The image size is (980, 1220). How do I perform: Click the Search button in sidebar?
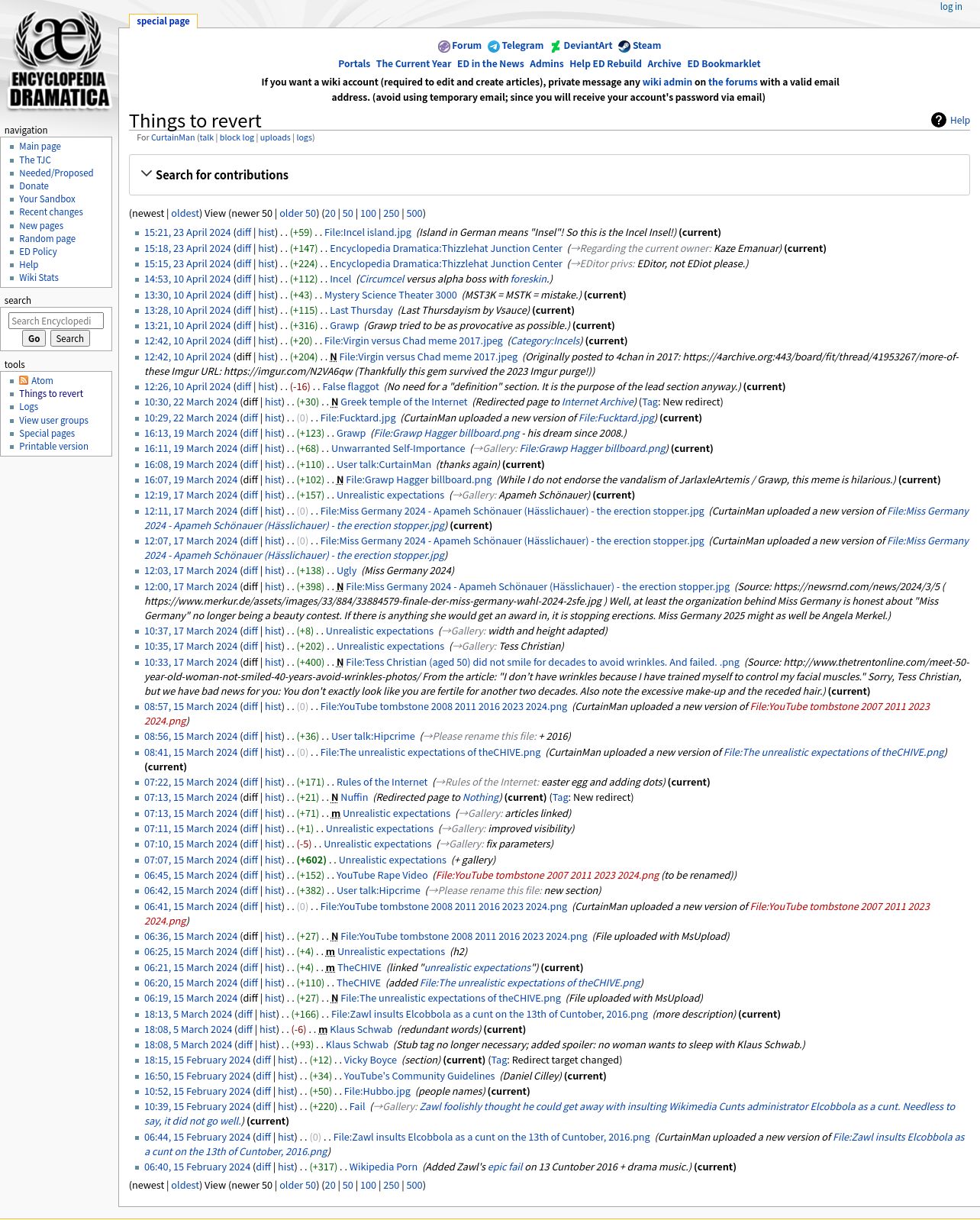tap(69, 339)
